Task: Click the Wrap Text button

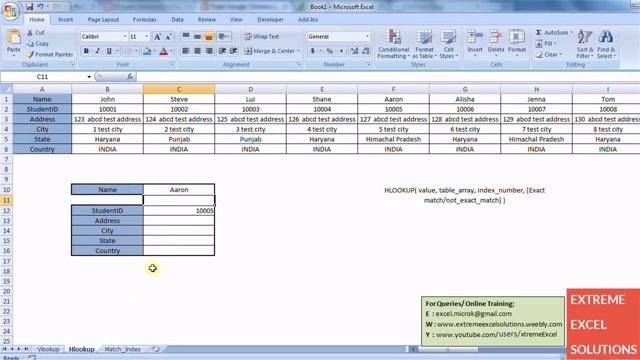Action: click(x=262, y=37)
